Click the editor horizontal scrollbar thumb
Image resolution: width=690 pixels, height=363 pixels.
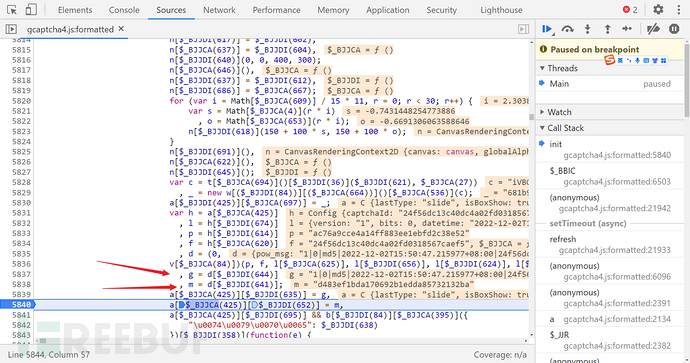pos(42,341)
